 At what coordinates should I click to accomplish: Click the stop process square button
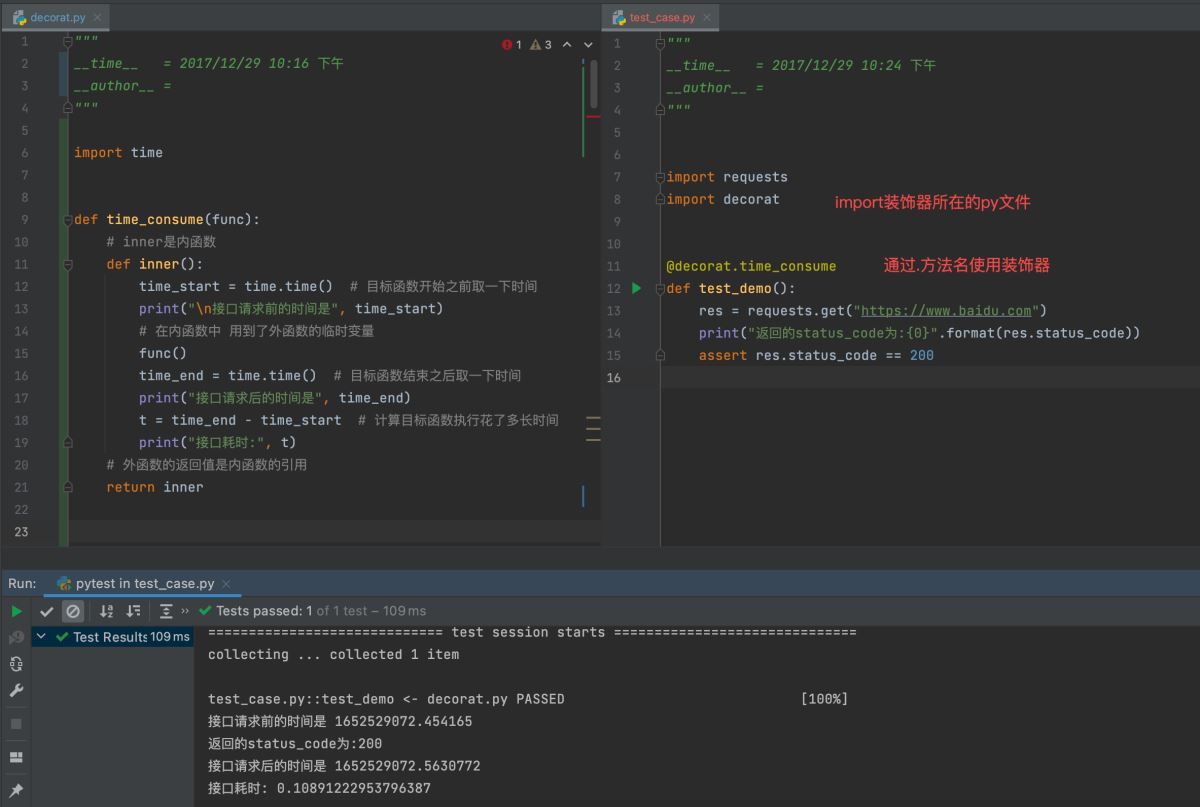point(16,723)
